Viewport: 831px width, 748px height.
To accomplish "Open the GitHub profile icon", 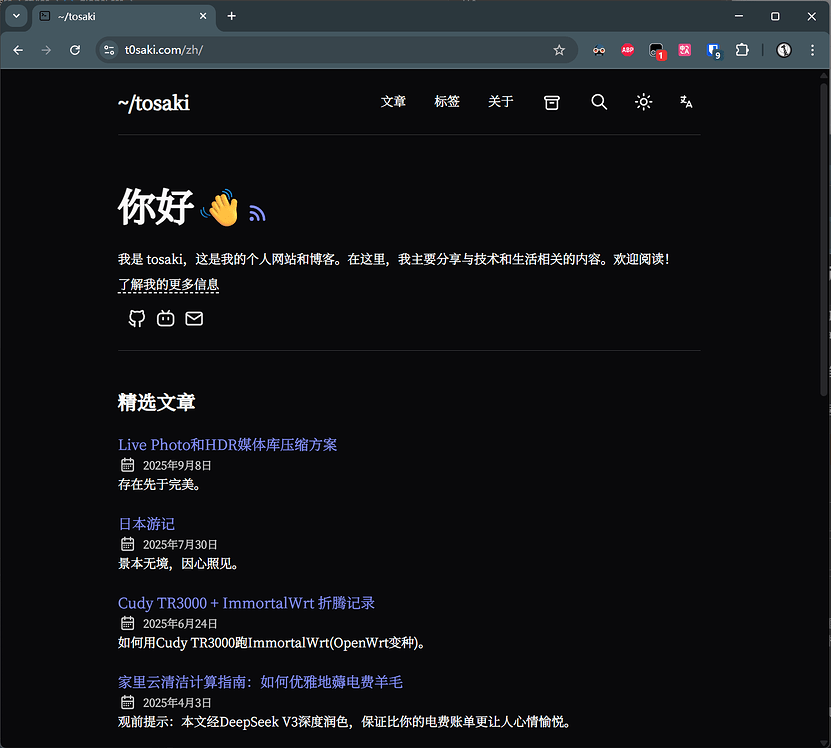I will tap(137, 319).
